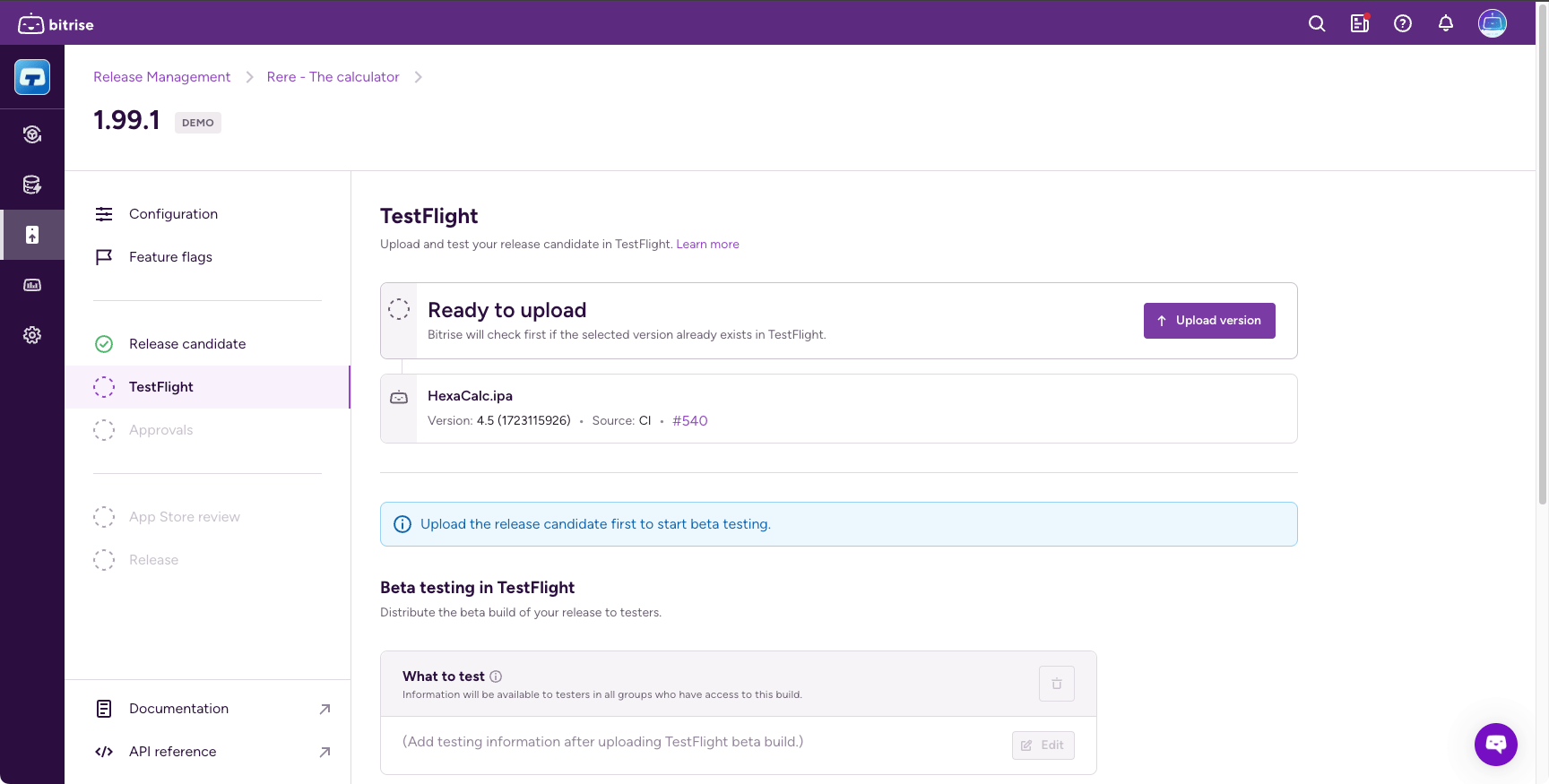Click the chevron after Rere - The calculator
This screenshot has height=784, width=1549.
tap(418, 77)
